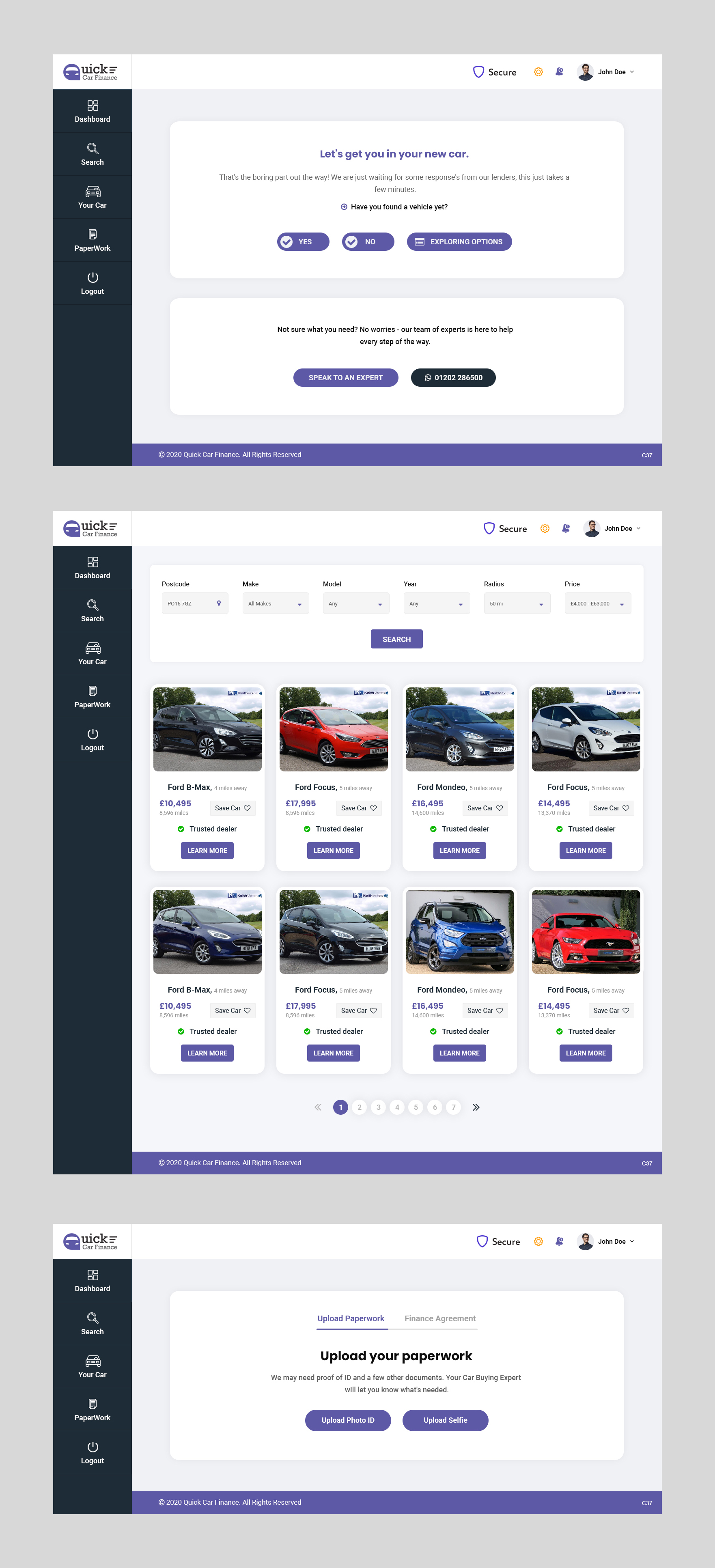Image resolution: width=715 pixels, height=1568 pixels.
Task: Save the dark blue Ford B-Max car
Action: (233, 1010)
